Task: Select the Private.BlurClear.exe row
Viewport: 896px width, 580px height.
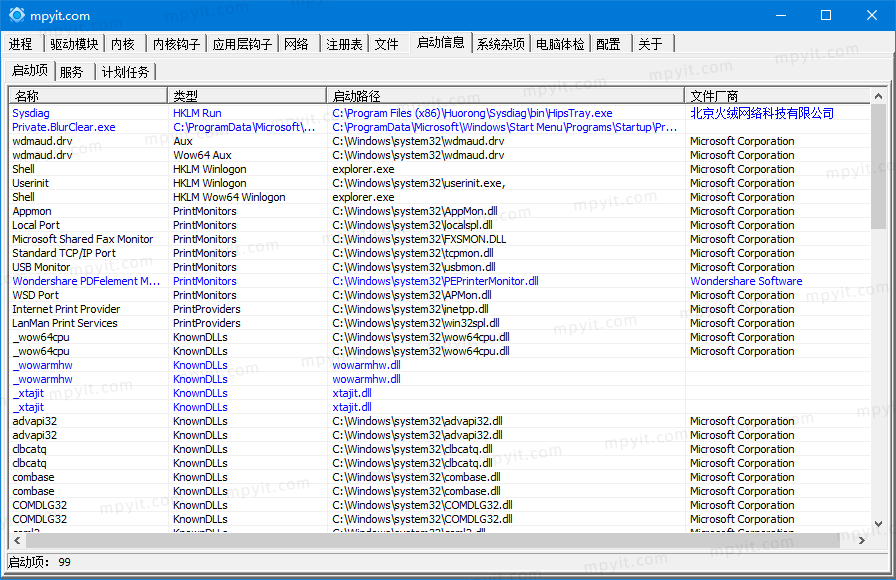Action: pyautogui.click(x=439, y=127)
